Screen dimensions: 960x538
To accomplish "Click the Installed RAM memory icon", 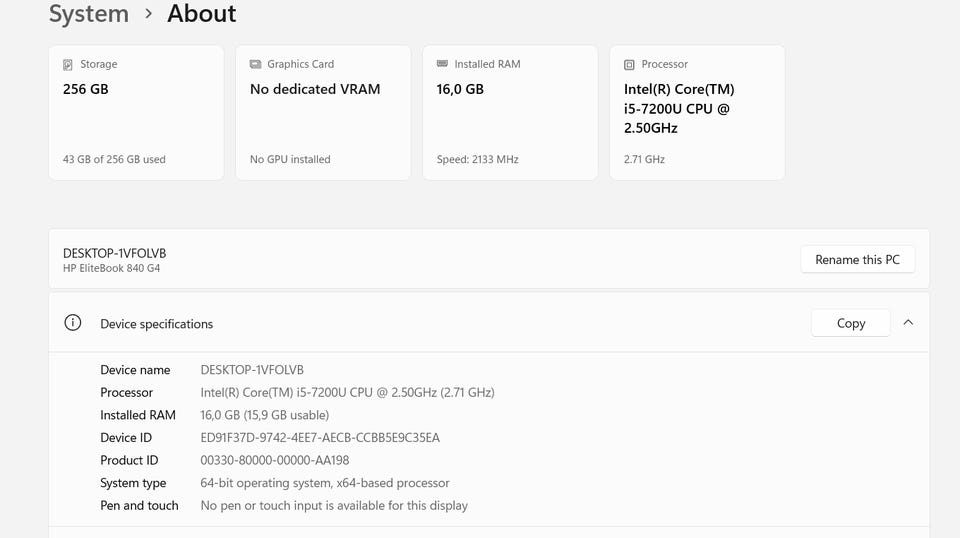I will point(442,65).
